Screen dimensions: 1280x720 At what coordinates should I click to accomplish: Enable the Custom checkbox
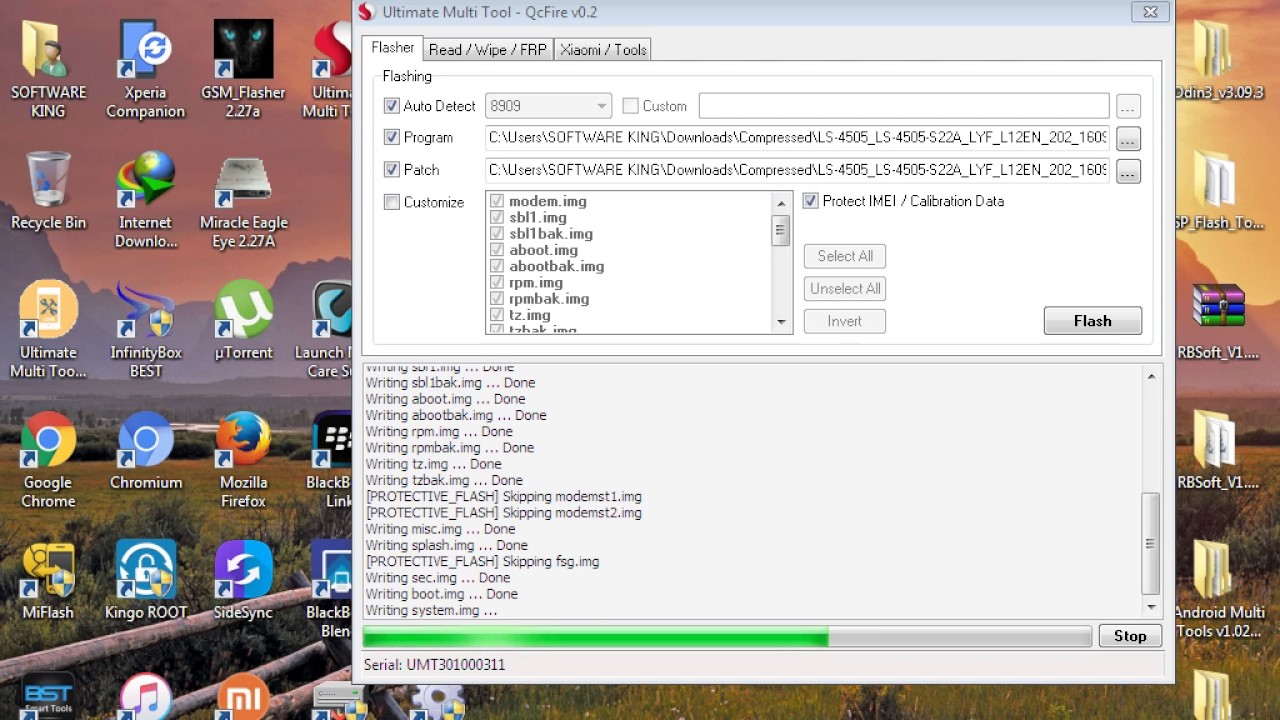(x=630, y=106)
